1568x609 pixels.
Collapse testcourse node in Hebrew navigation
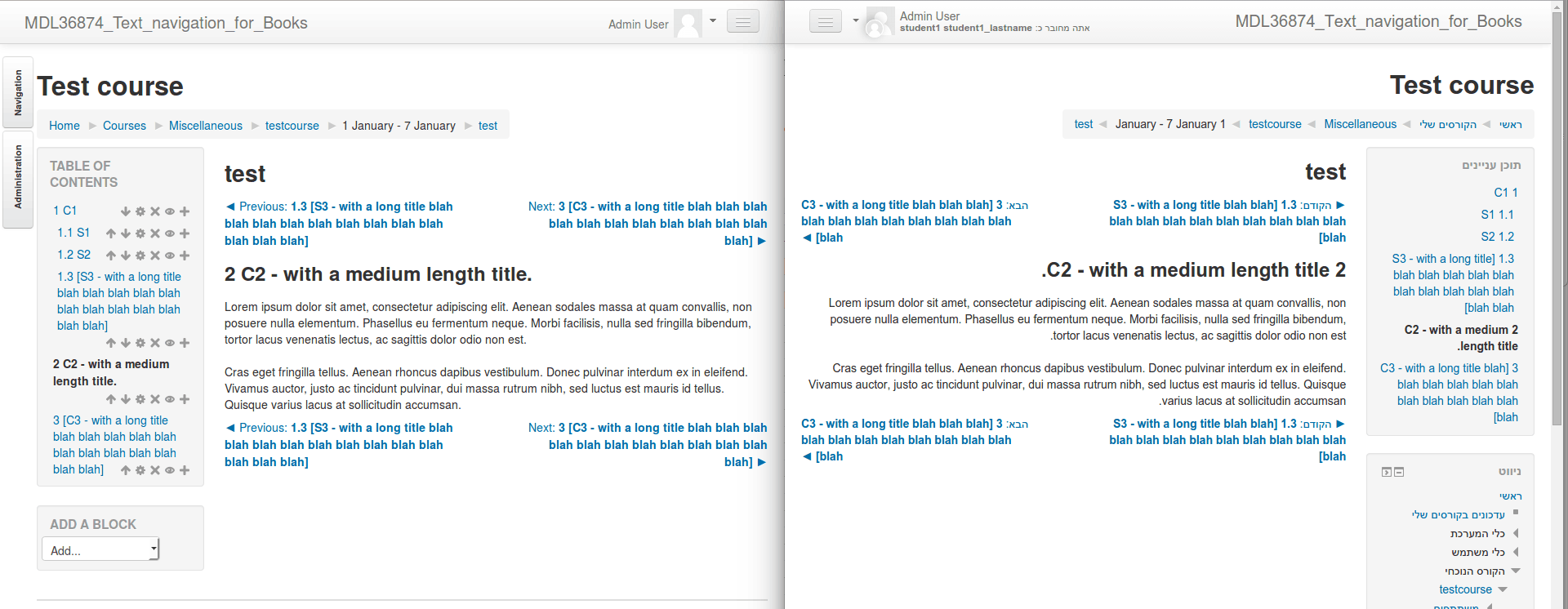point(1503,589)
